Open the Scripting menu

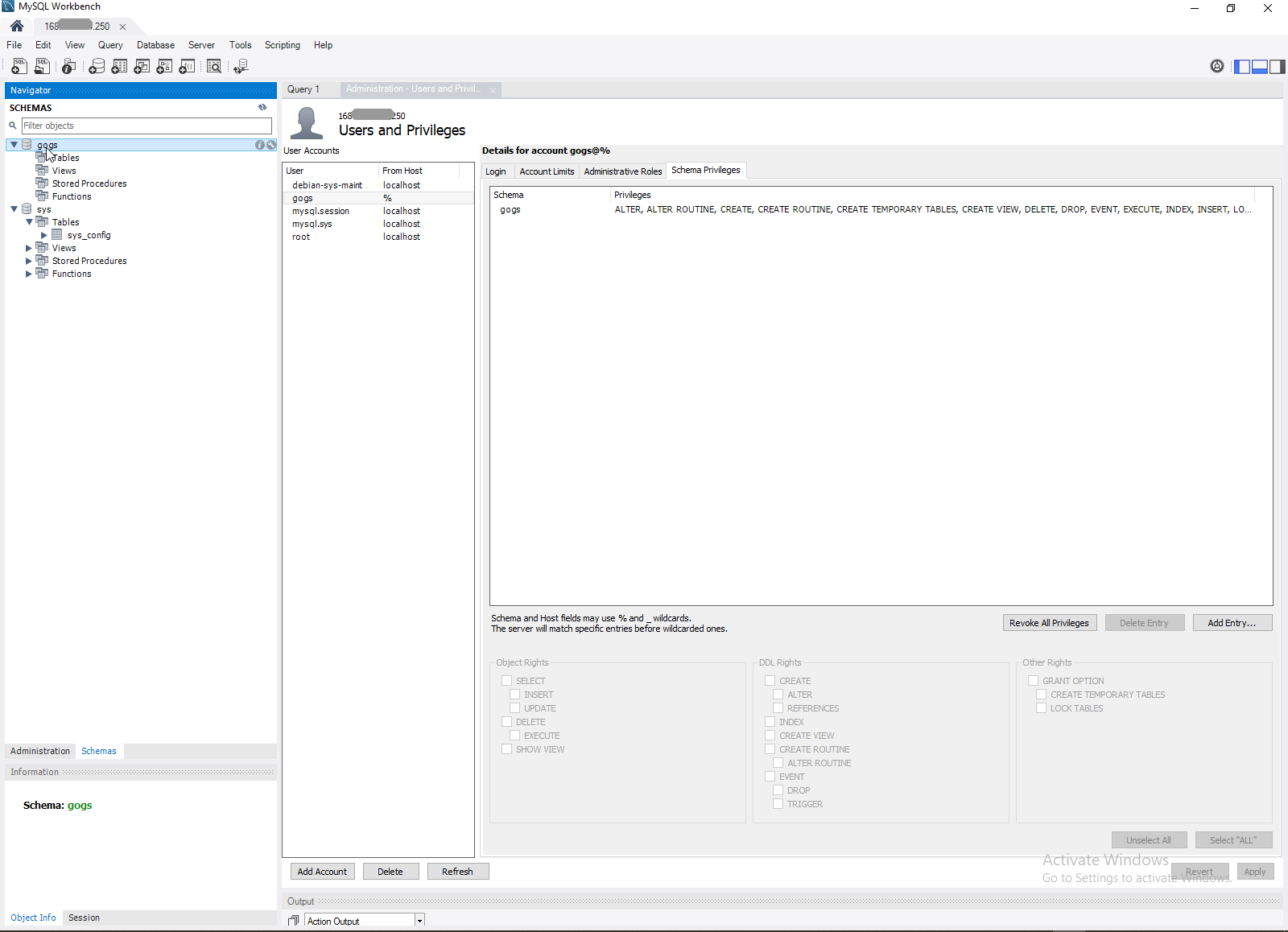(x=283, y=45)
